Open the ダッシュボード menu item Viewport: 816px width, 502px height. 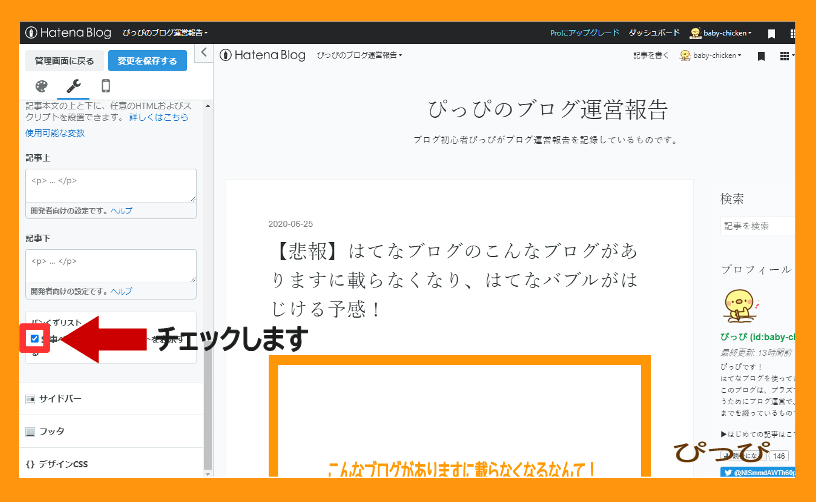pos(654,33)
